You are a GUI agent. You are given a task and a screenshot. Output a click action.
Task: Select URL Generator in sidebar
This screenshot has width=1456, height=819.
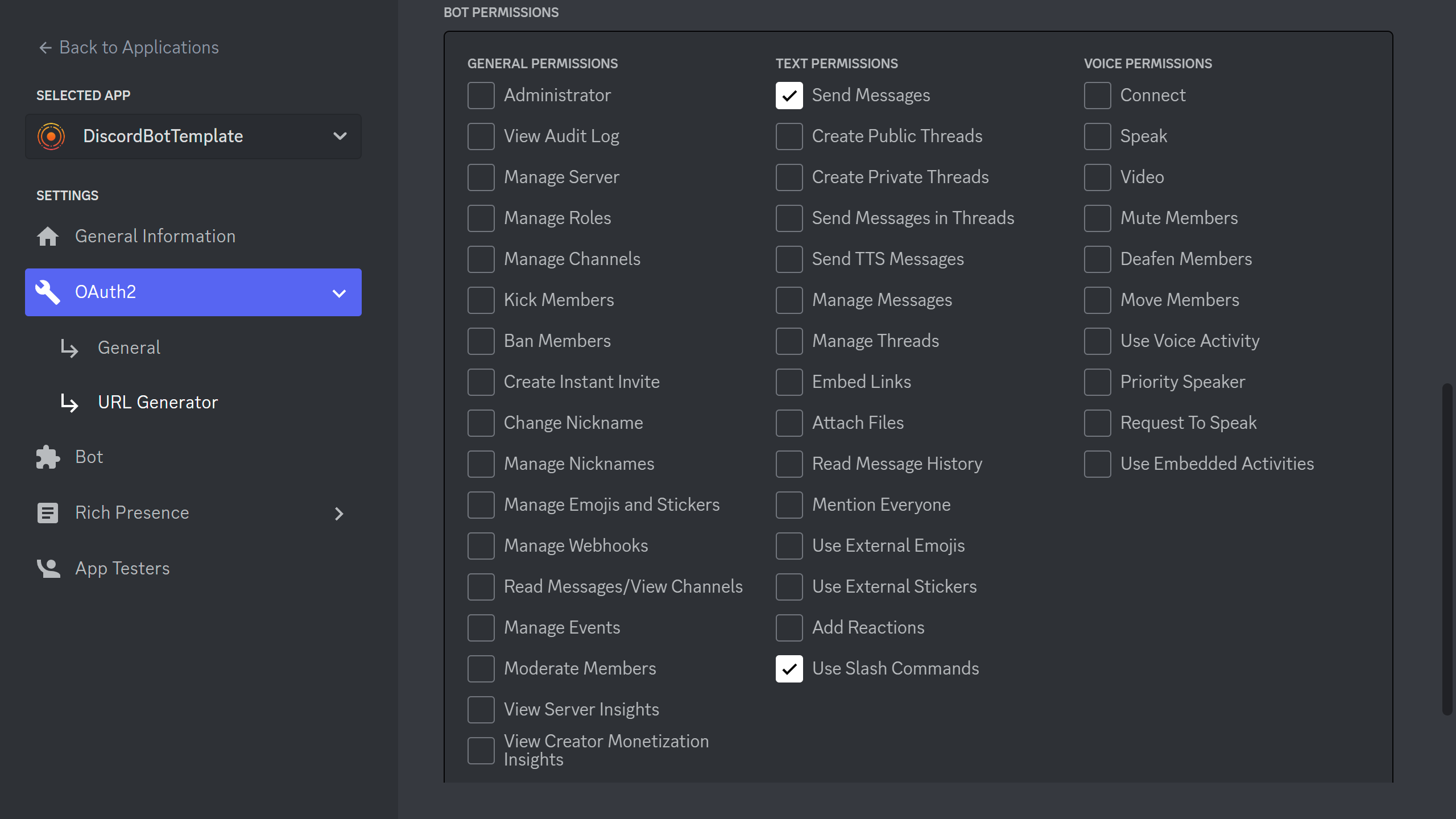click(x=158, y=402)
